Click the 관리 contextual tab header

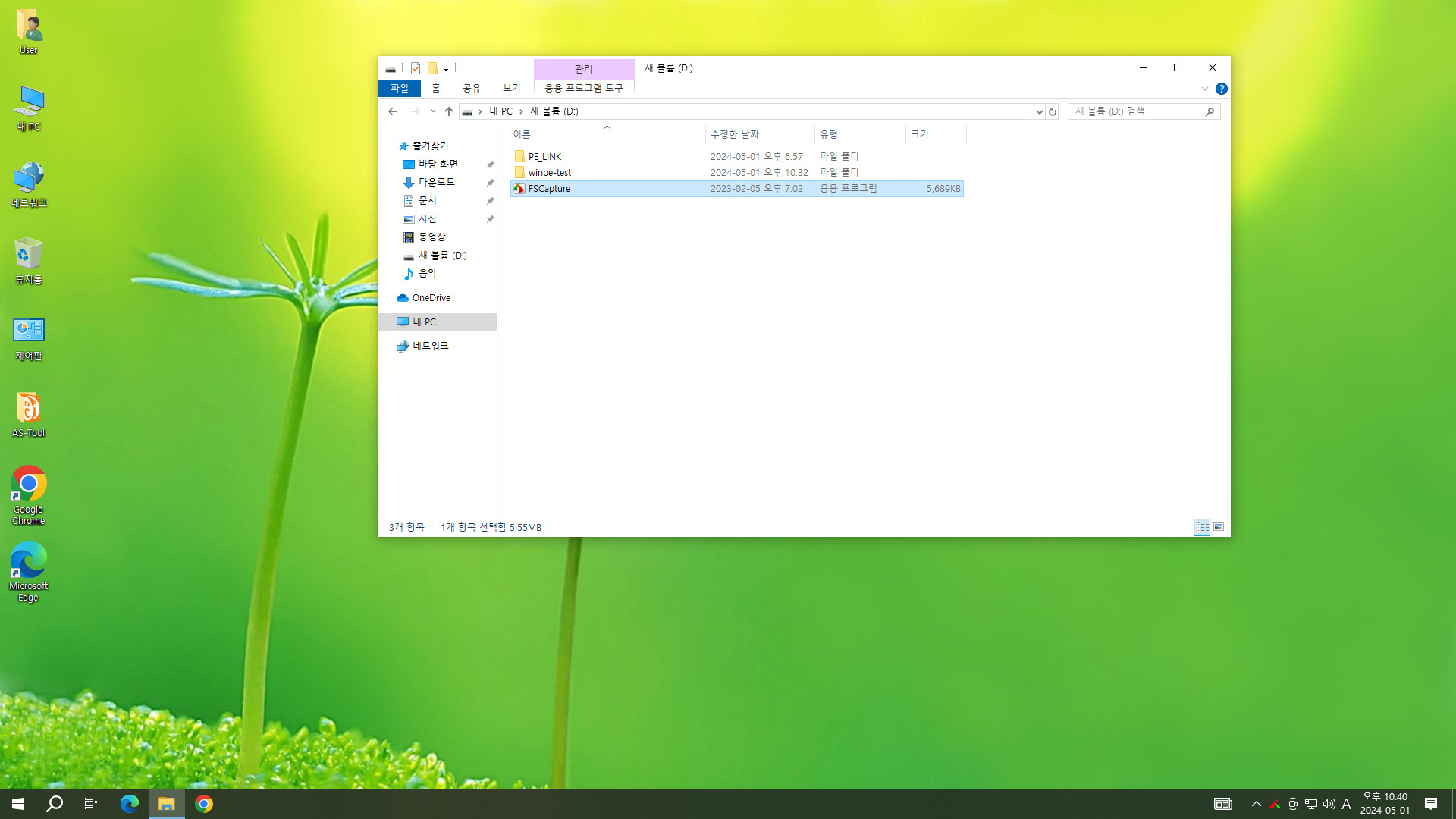(x=584, y=69)
